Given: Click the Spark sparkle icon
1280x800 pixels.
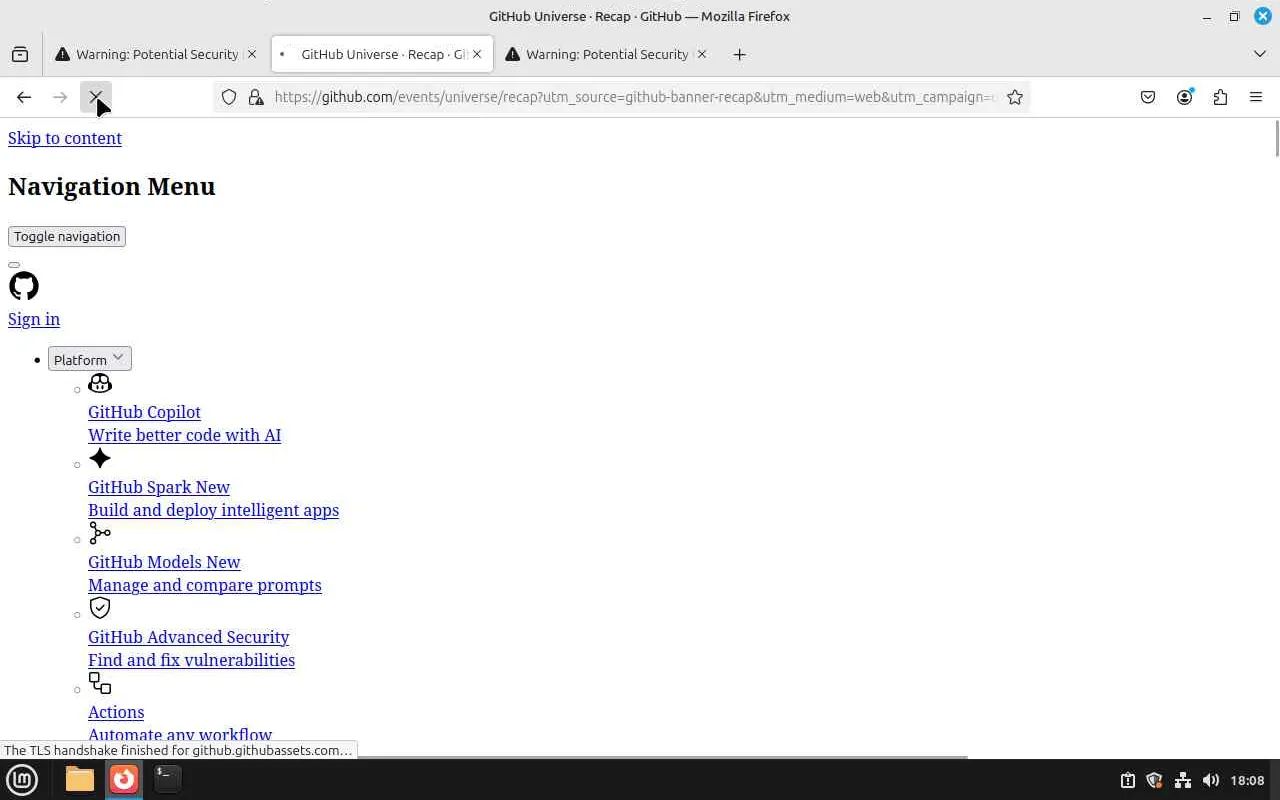Looking at the screenshot, I should click(x=100, y=458).
